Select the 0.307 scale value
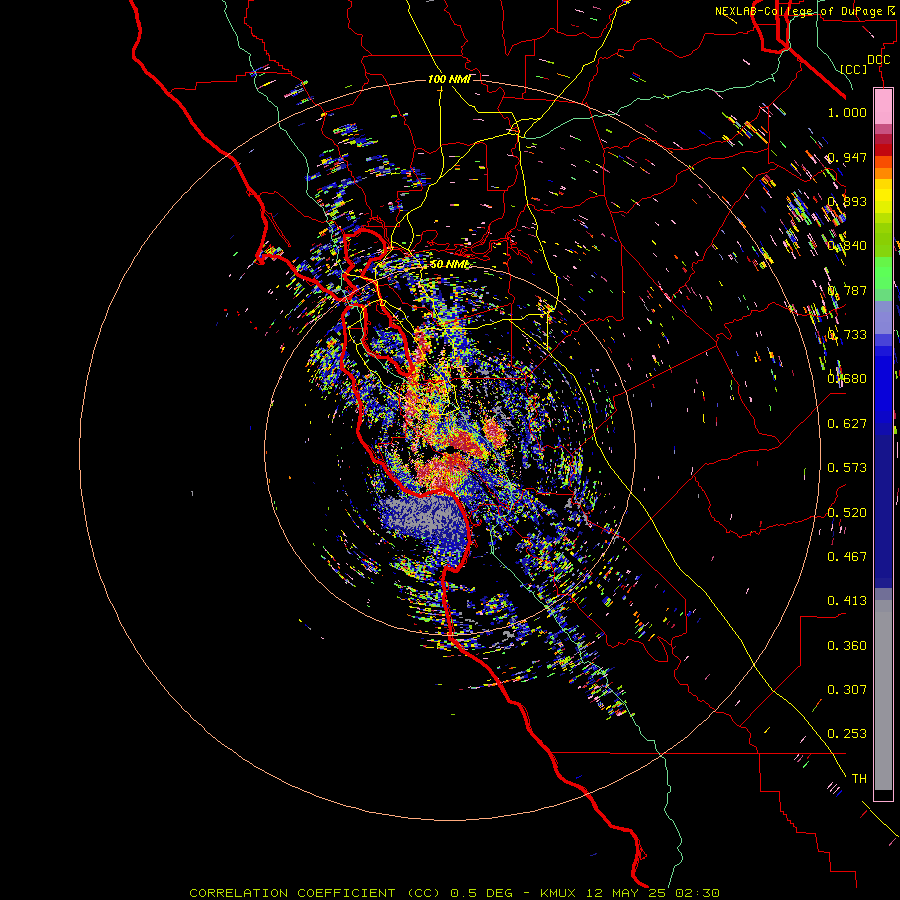This screenshot has height=900, width=900. click(x=847, y=690)
